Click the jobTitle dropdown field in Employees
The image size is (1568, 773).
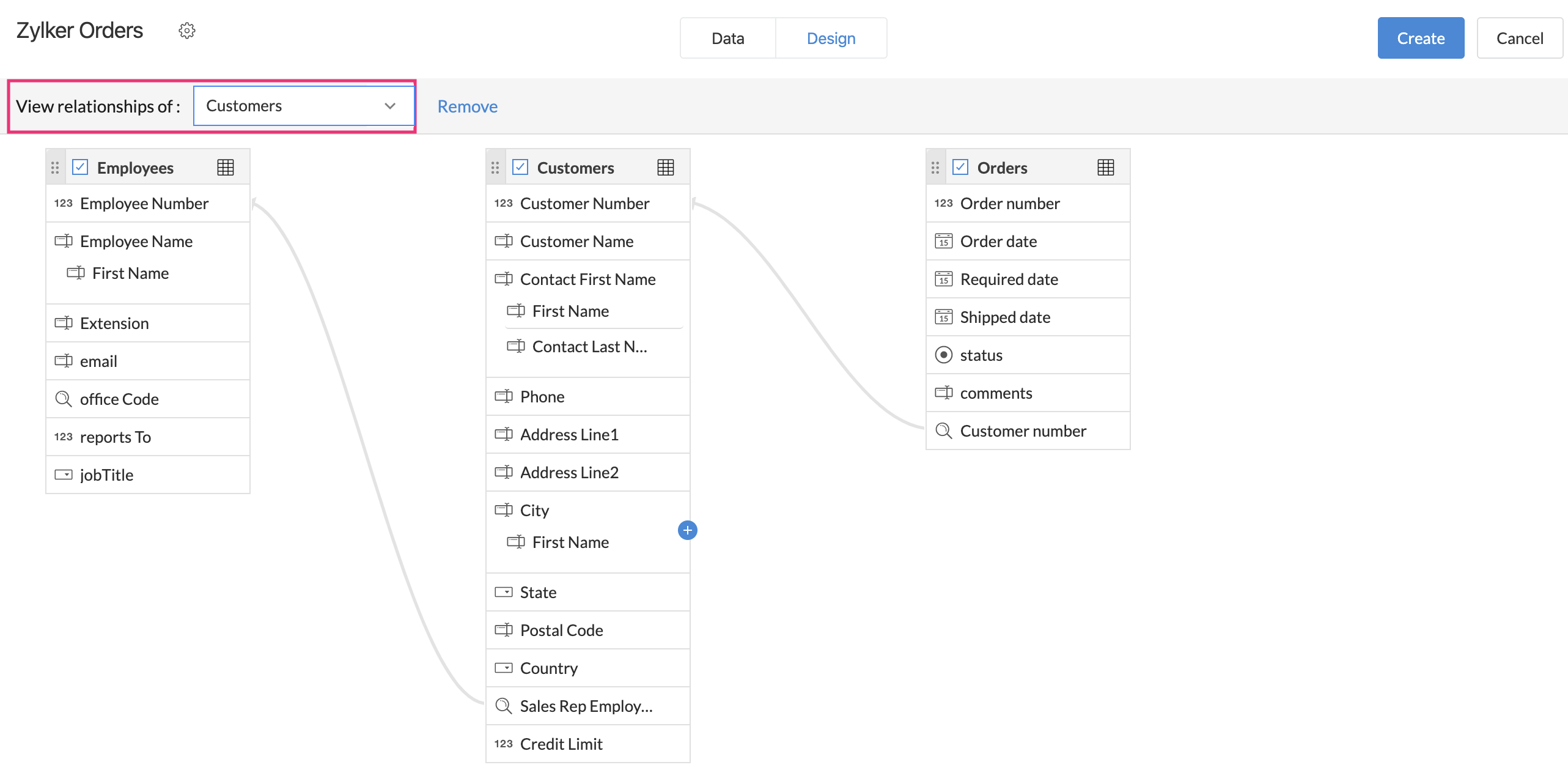(x=106, y=475)
